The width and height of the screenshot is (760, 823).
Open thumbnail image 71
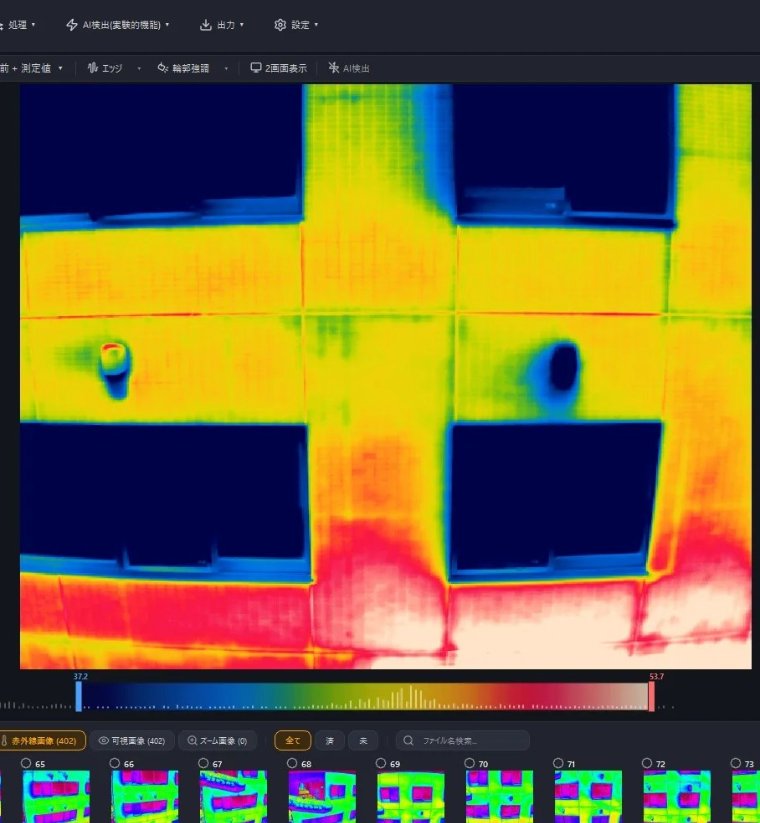[x=588, y=797]
